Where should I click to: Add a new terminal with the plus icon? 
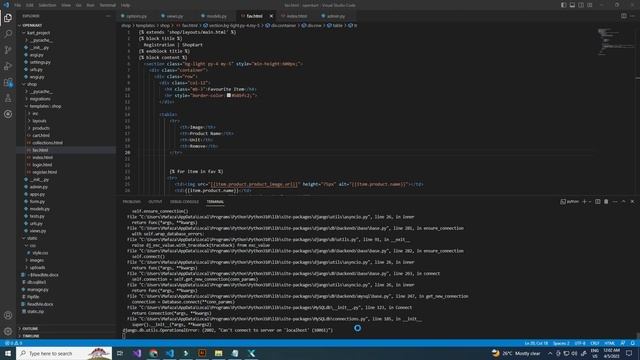tap(584, 202)
